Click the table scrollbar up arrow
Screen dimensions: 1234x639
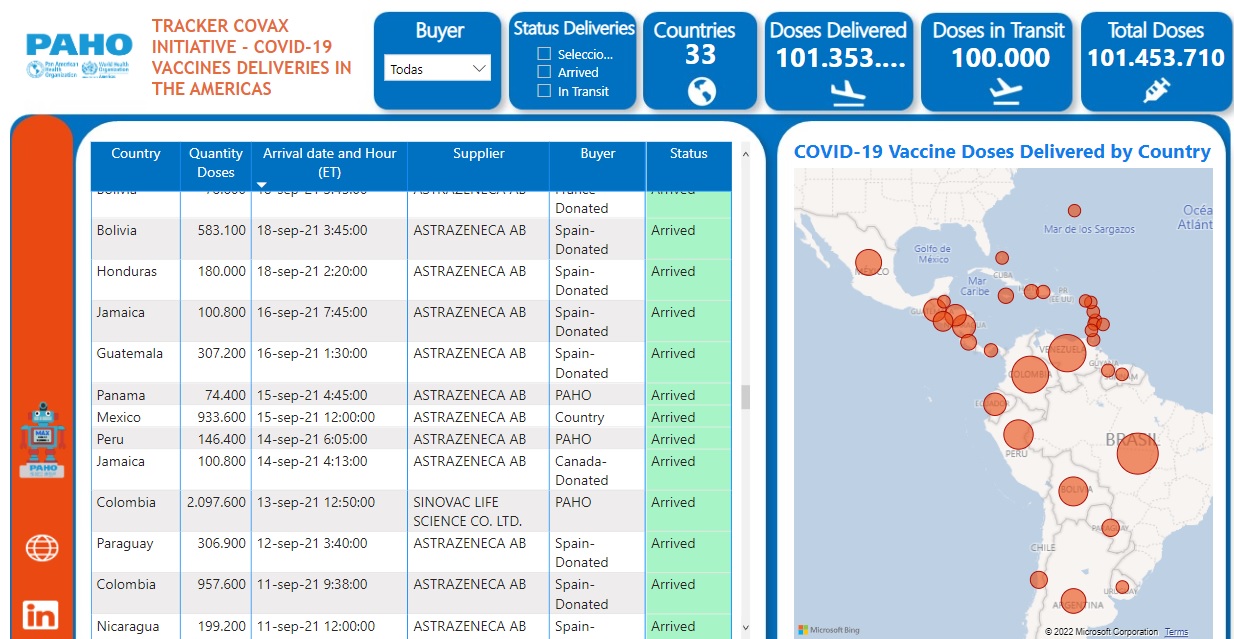[745, 154]
